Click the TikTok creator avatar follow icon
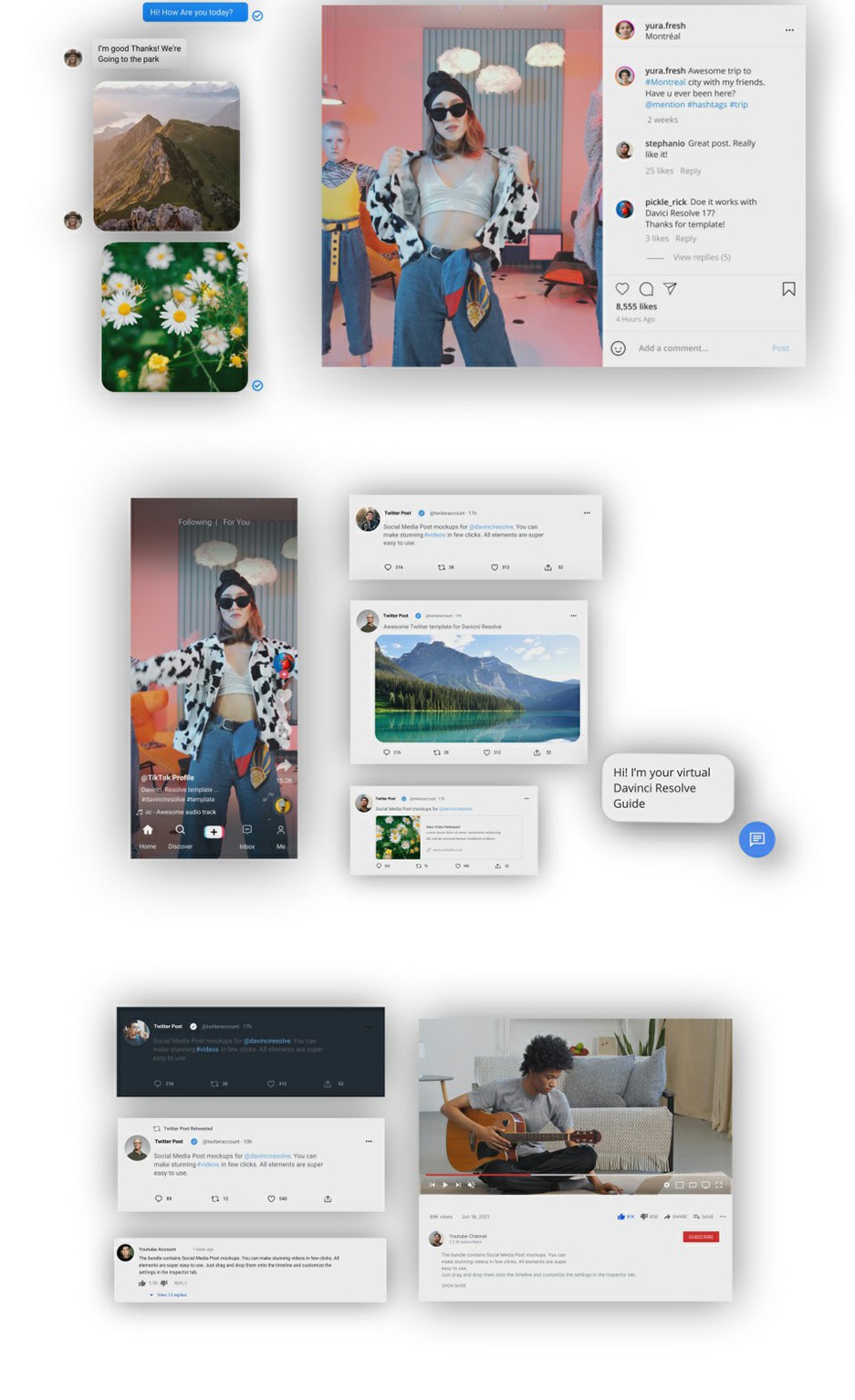The width and height of the screenshot is (855, 1400). tap(284, 665)
